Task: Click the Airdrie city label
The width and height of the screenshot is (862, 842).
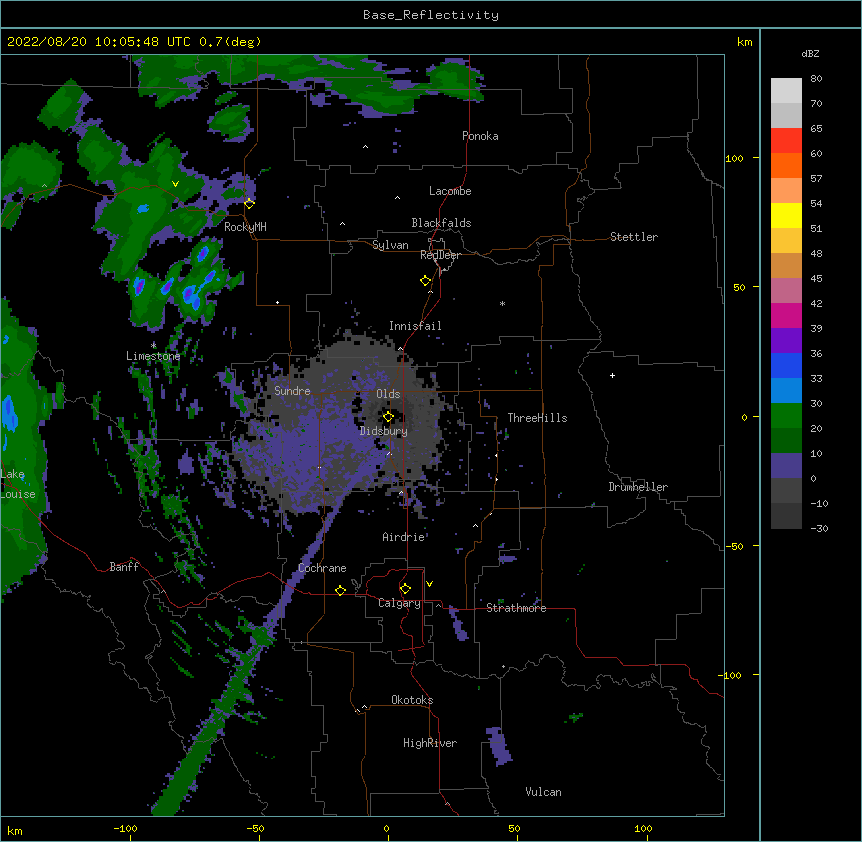Action: 404,537
